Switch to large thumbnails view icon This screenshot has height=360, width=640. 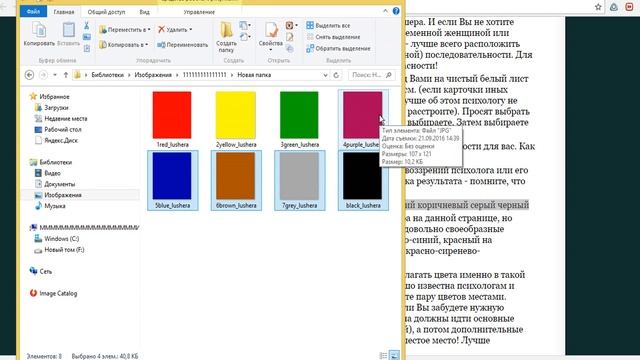pos(394,356)
